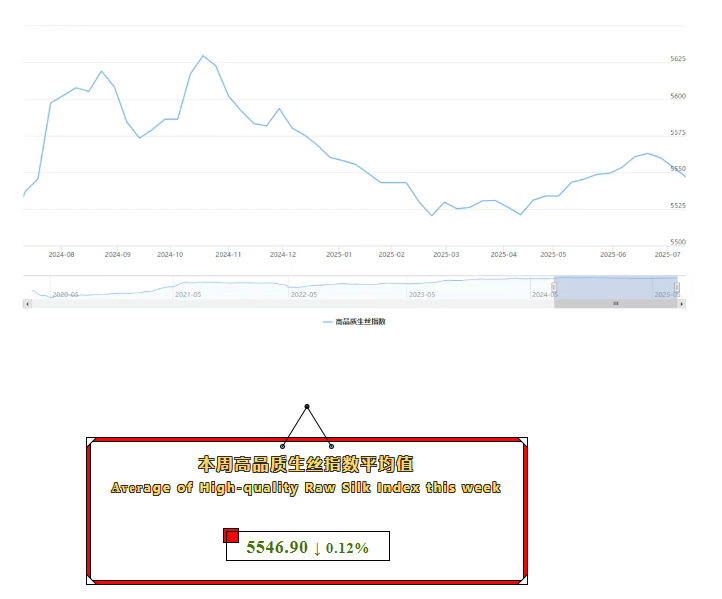Click the blue line marker in the legend

click(328, 321)
